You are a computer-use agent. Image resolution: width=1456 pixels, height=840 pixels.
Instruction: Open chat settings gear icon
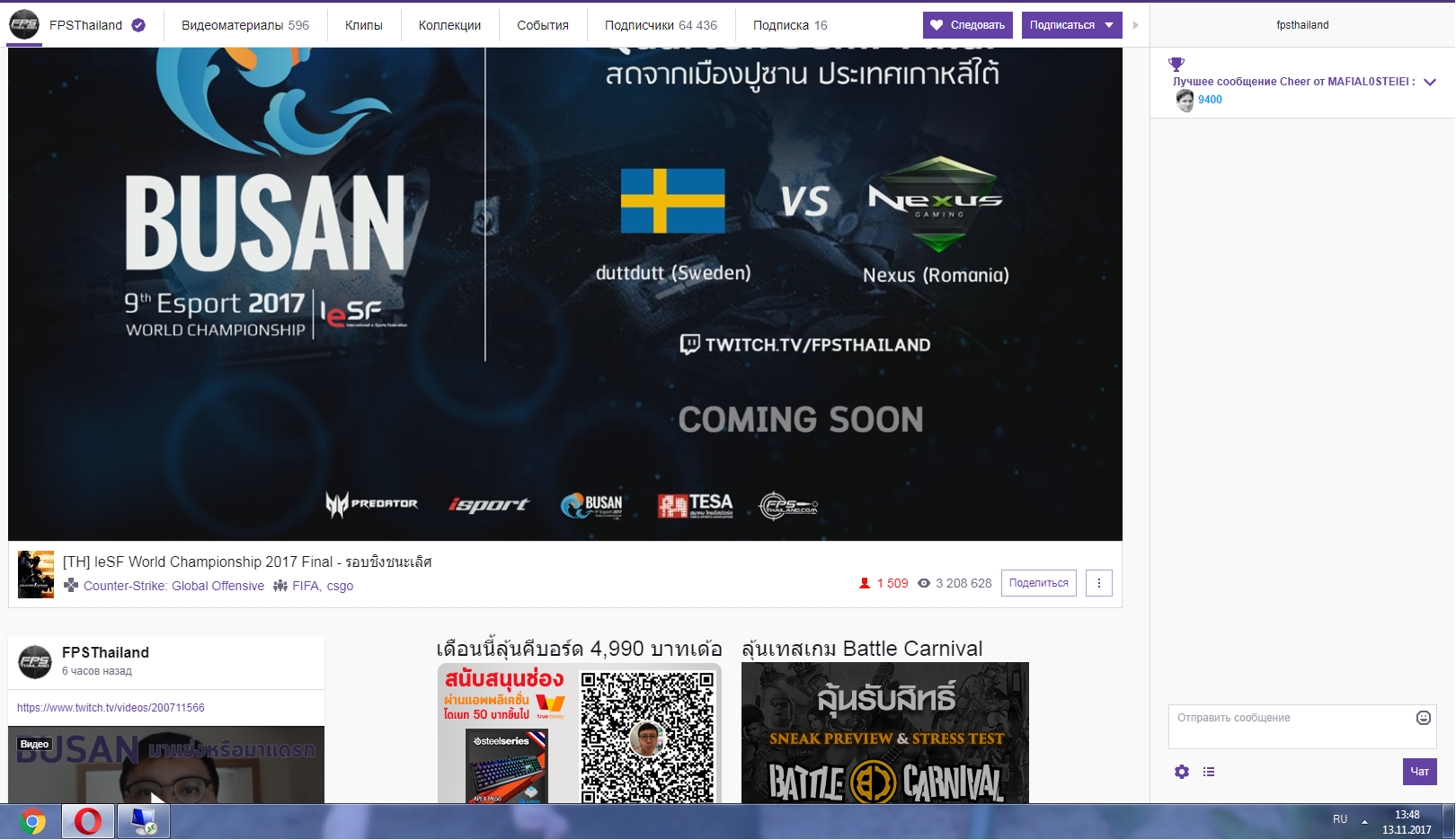[x=1182, y=772]
